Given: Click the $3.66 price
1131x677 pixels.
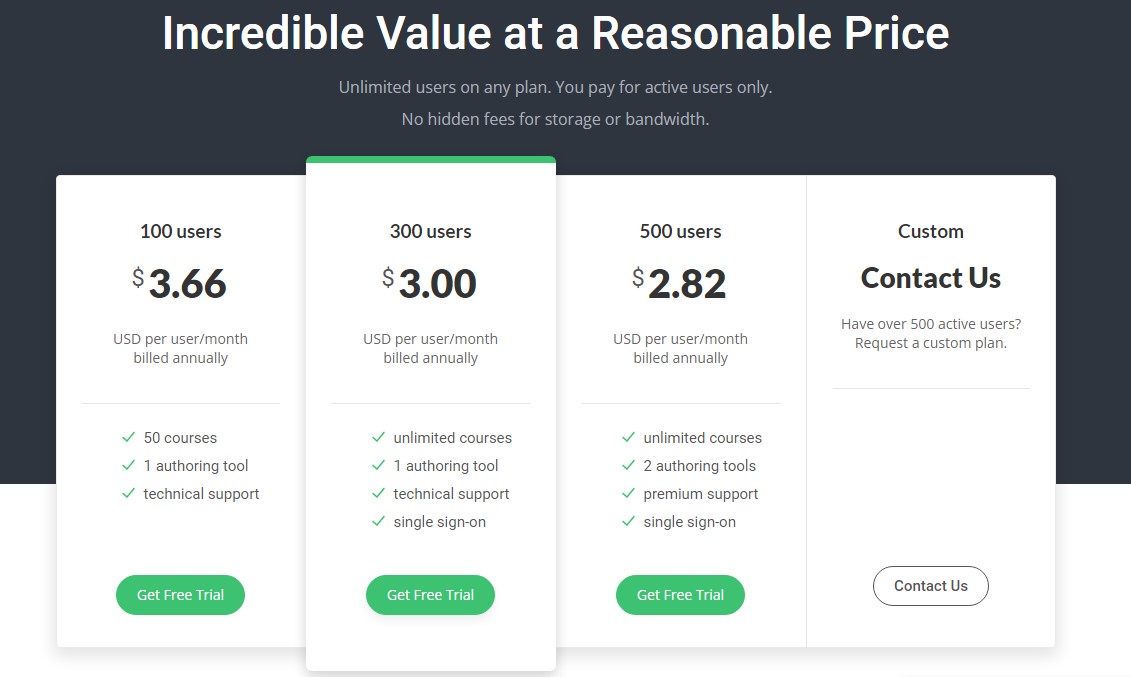Looking at the screenshot, I should (180, 283).
